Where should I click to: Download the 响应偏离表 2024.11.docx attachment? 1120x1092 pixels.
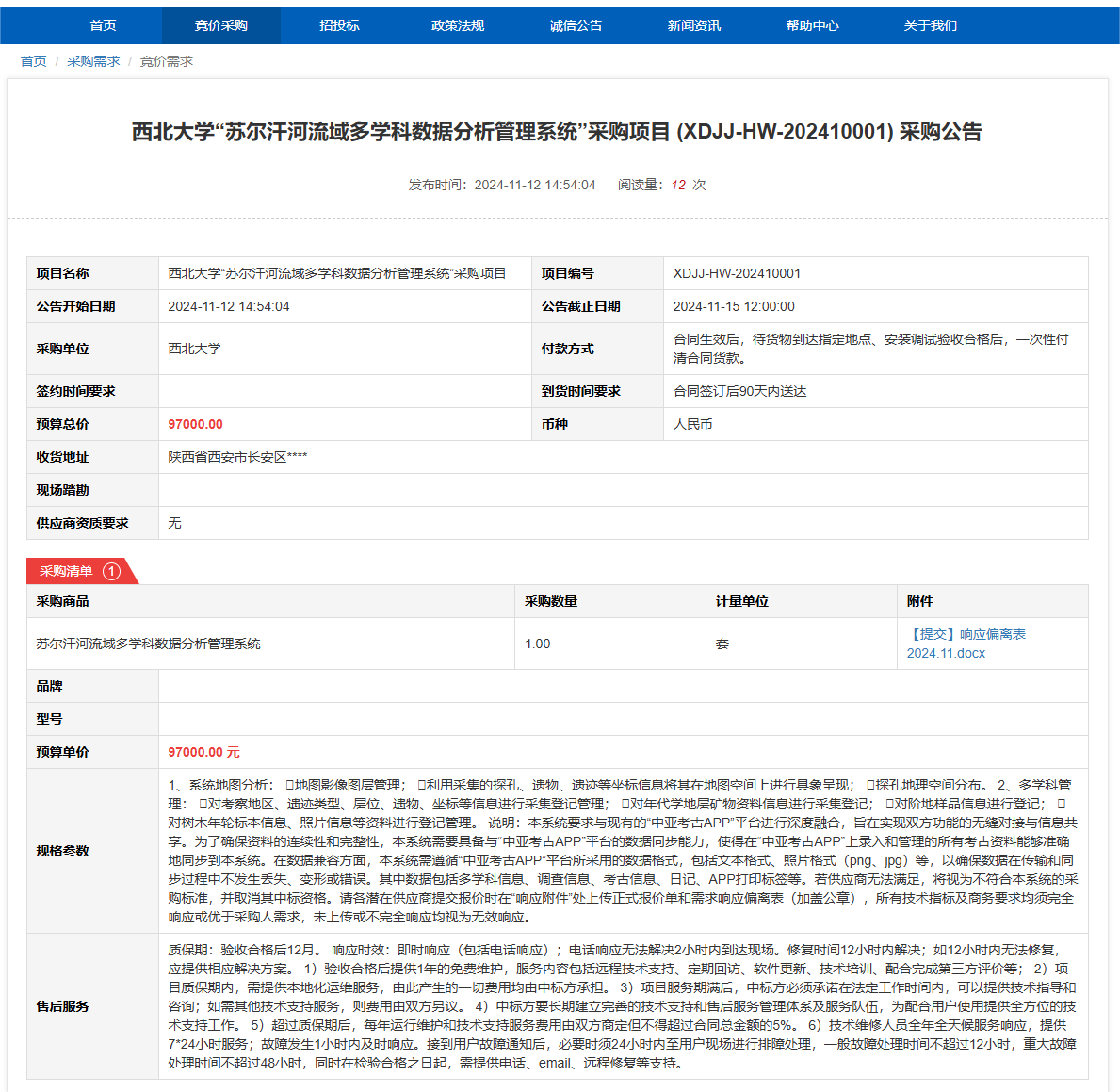[x=966, y=644]
